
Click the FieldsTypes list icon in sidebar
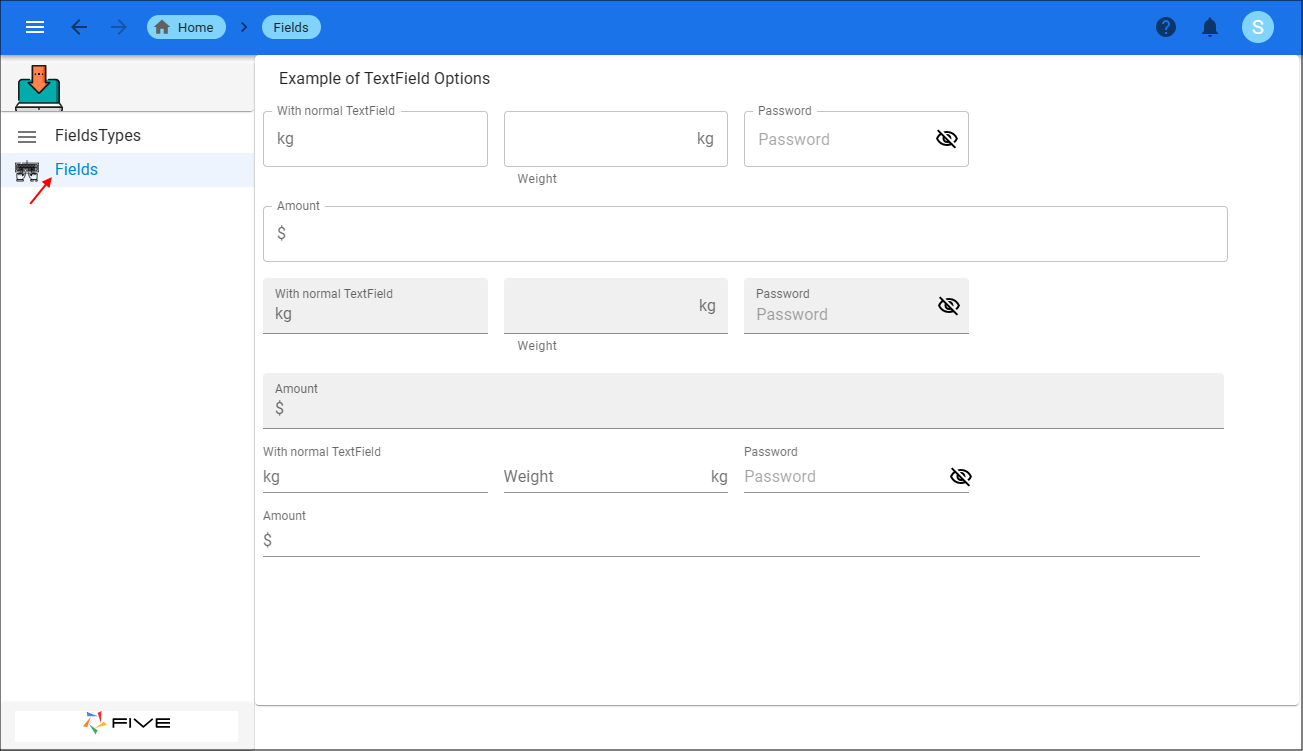pyautogui.click(x=26, y=135)
